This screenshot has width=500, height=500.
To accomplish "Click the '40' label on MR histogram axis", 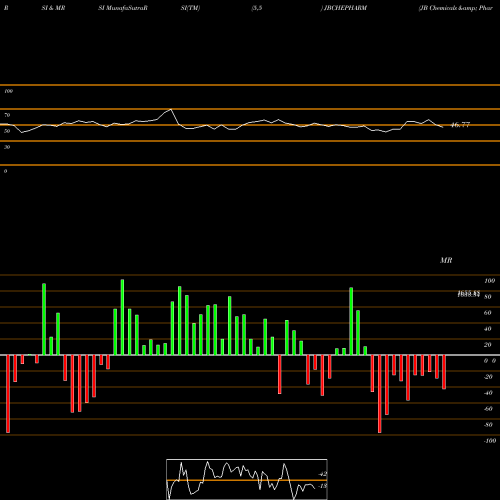I will (487, 329).
